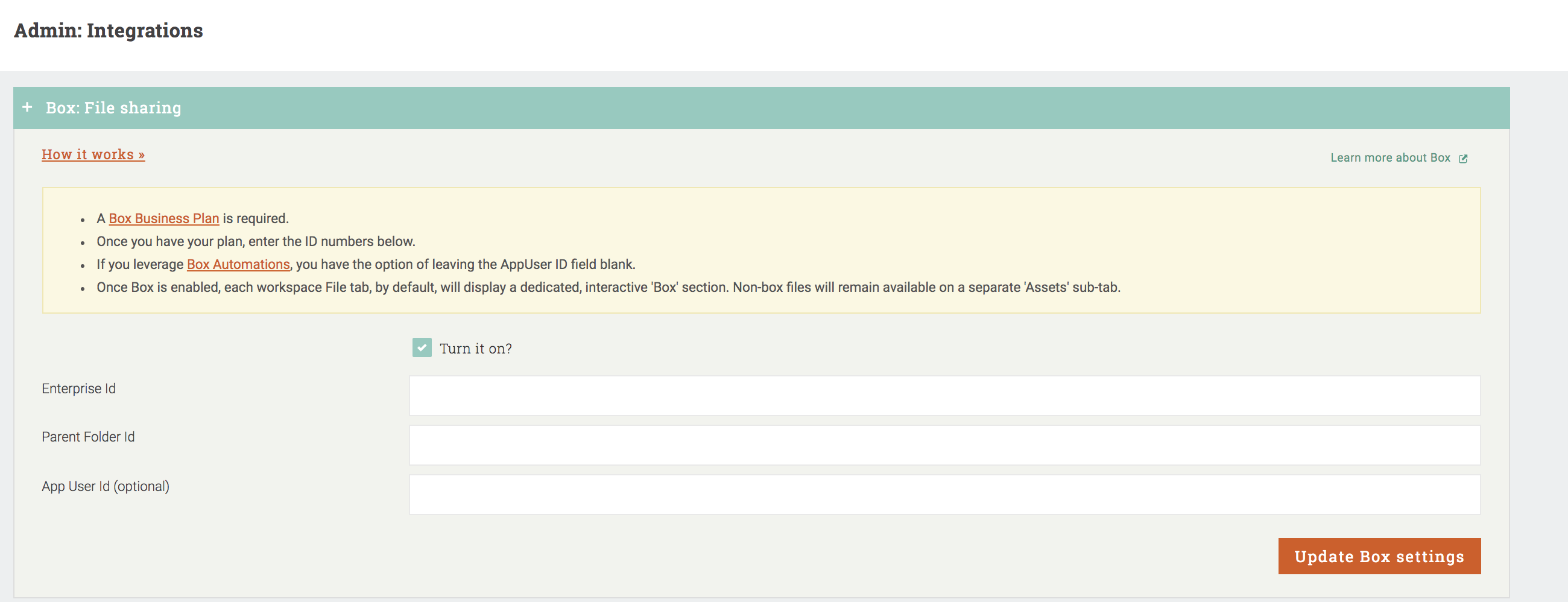
Task: Click the bullet text starting Once Box is enabled
Action: (608, 287)
